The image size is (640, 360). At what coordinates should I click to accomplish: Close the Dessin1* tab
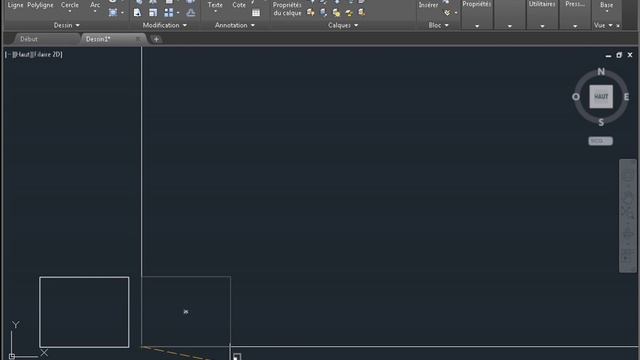coord(138,39)
